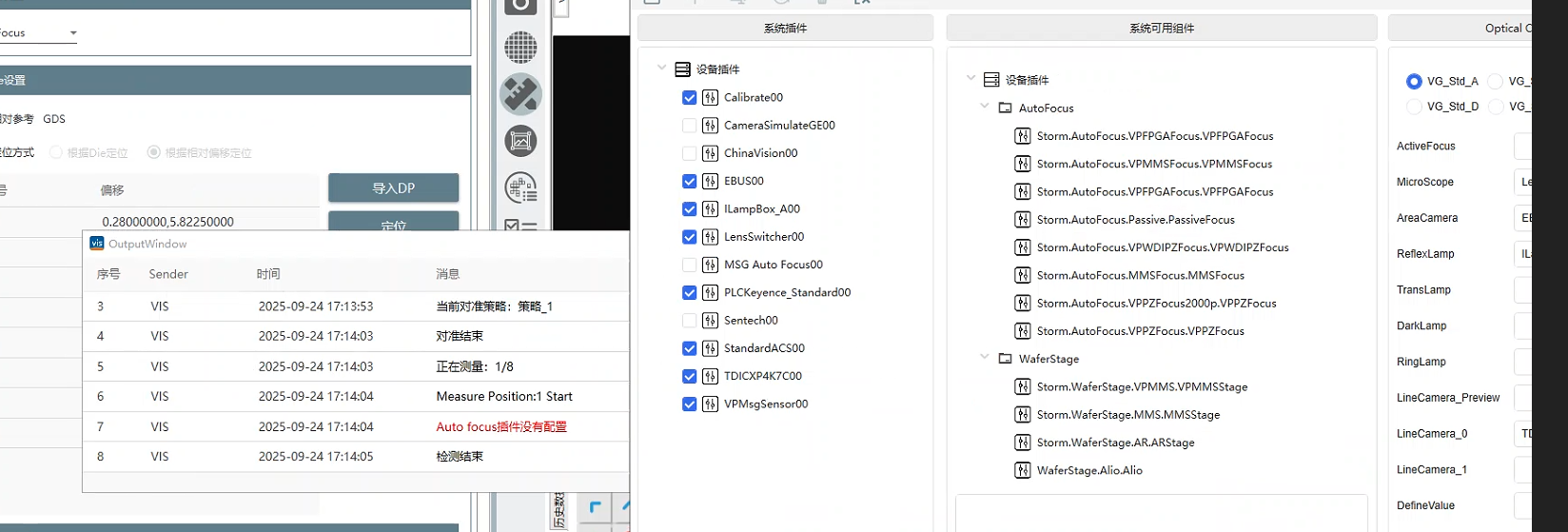Image resolution: width=1568 pixels, height=532 pixels.
Task: Click the 导入DP button
Action: 393,187
